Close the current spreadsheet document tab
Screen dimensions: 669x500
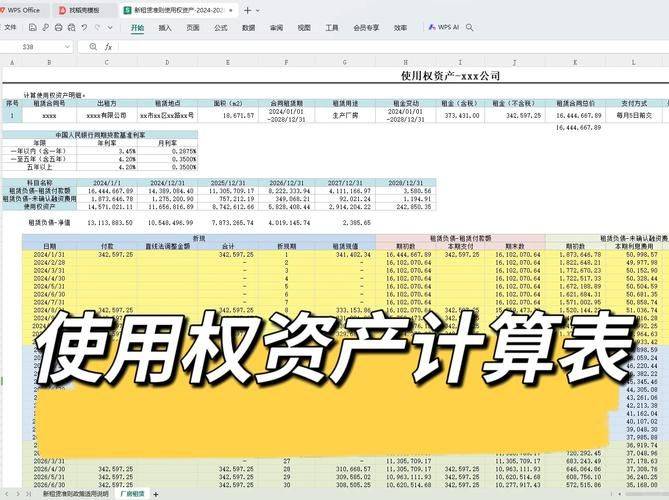coord(231,10)
